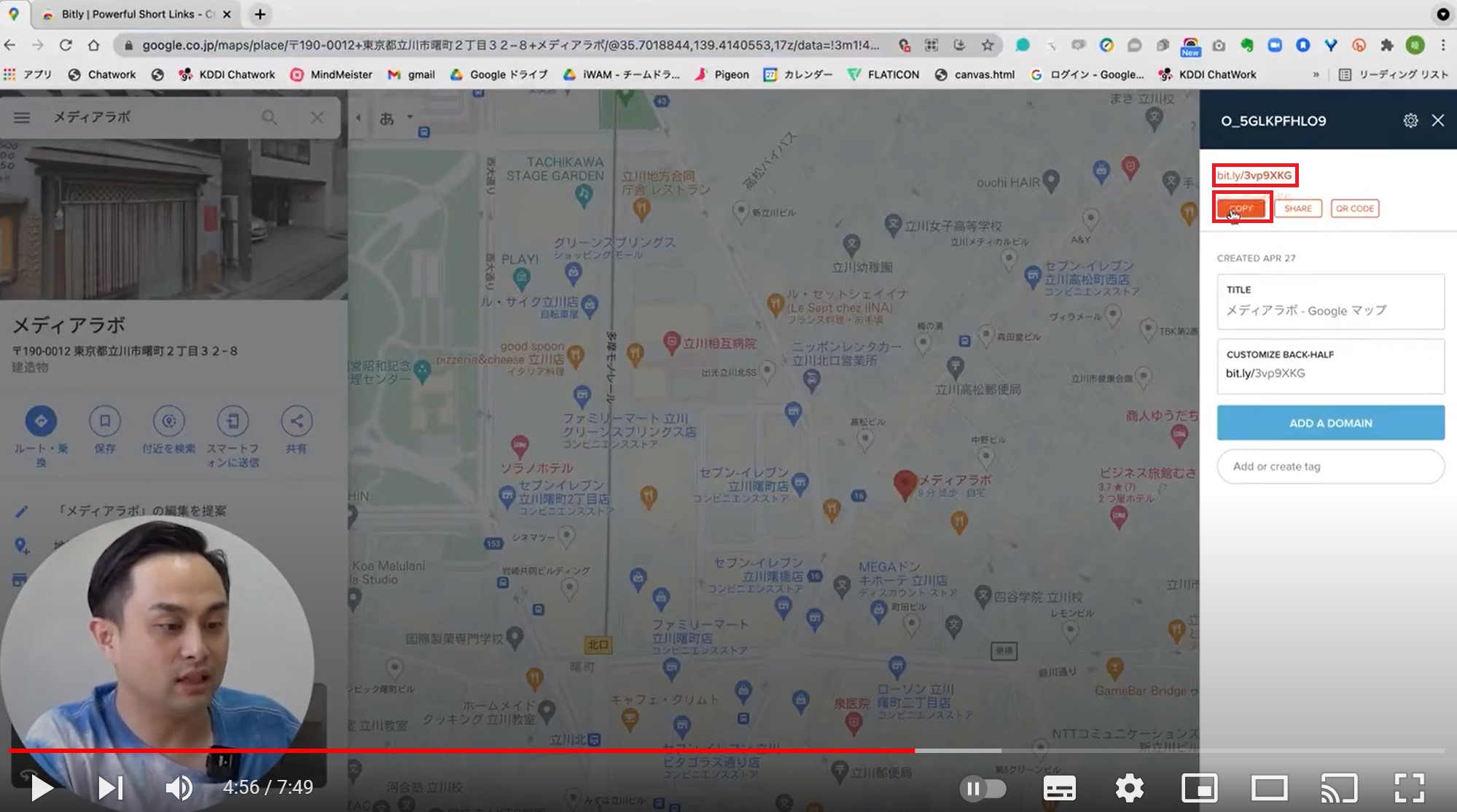Click the Add or create tag field
The image size is (1457, 812).
point(1330,466)
